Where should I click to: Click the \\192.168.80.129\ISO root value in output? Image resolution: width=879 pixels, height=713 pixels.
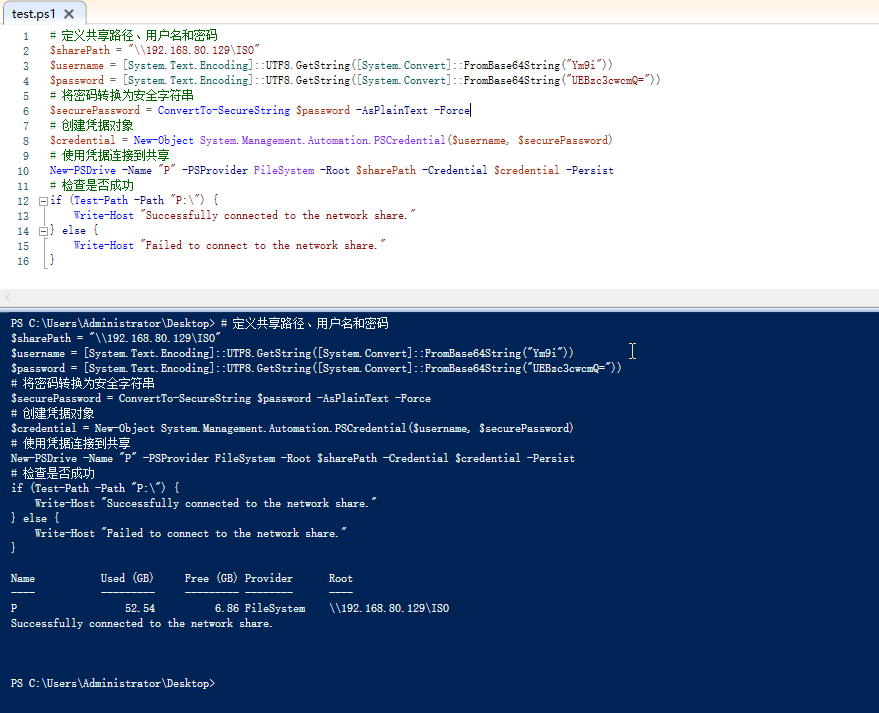tap(388, 608)
